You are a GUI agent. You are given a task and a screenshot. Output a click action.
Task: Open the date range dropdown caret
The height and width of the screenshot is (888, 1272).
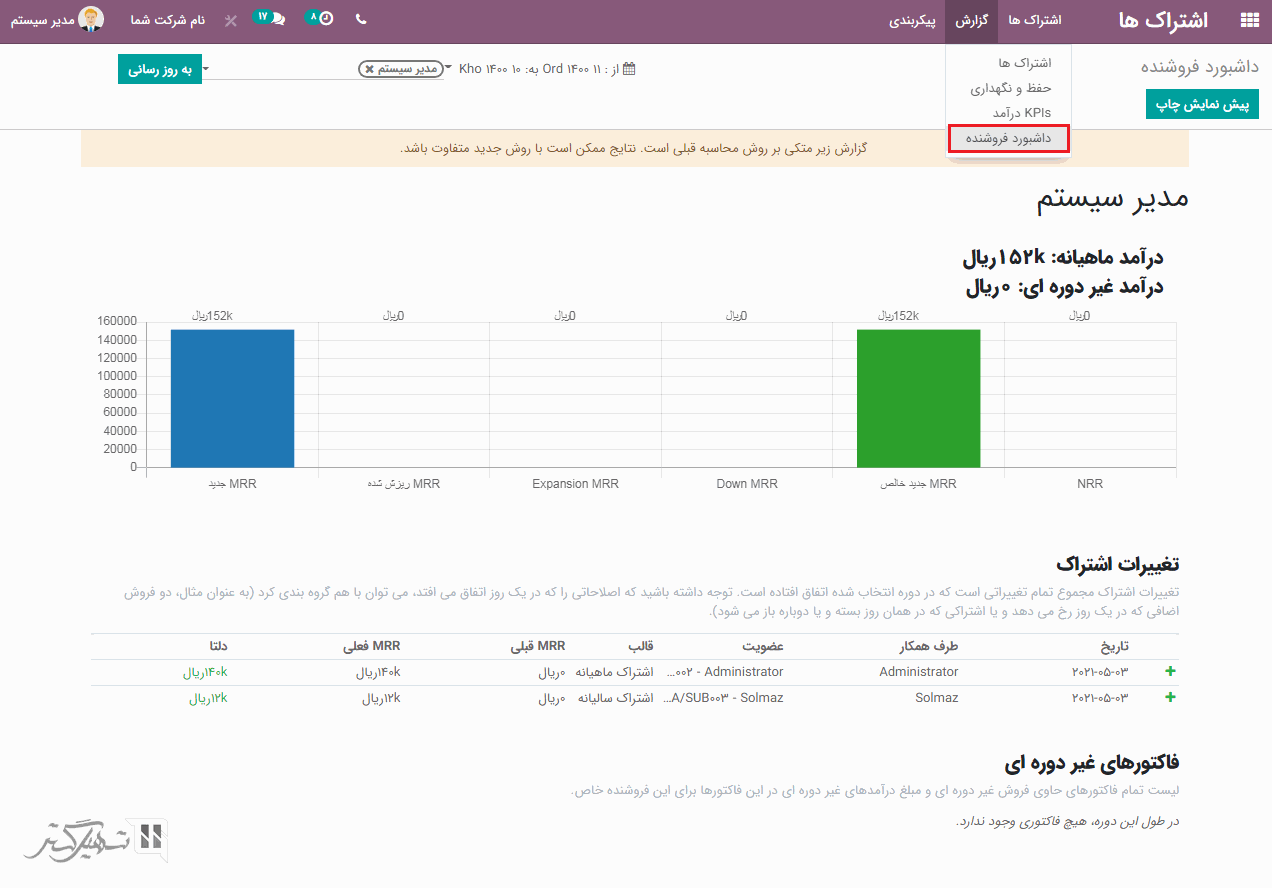tap(449, 69)
